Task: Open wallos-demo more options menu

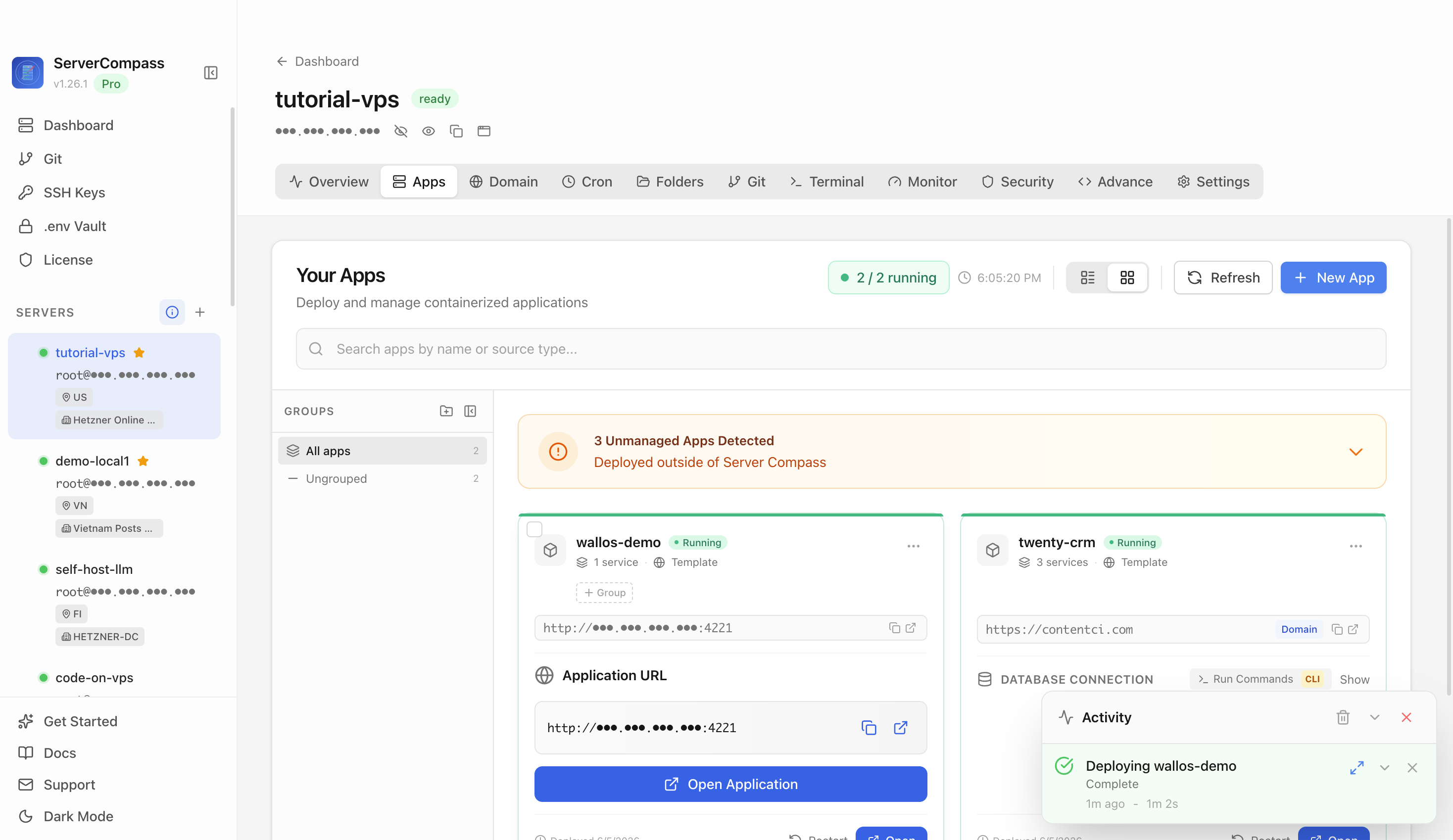Action: [913, 546]
